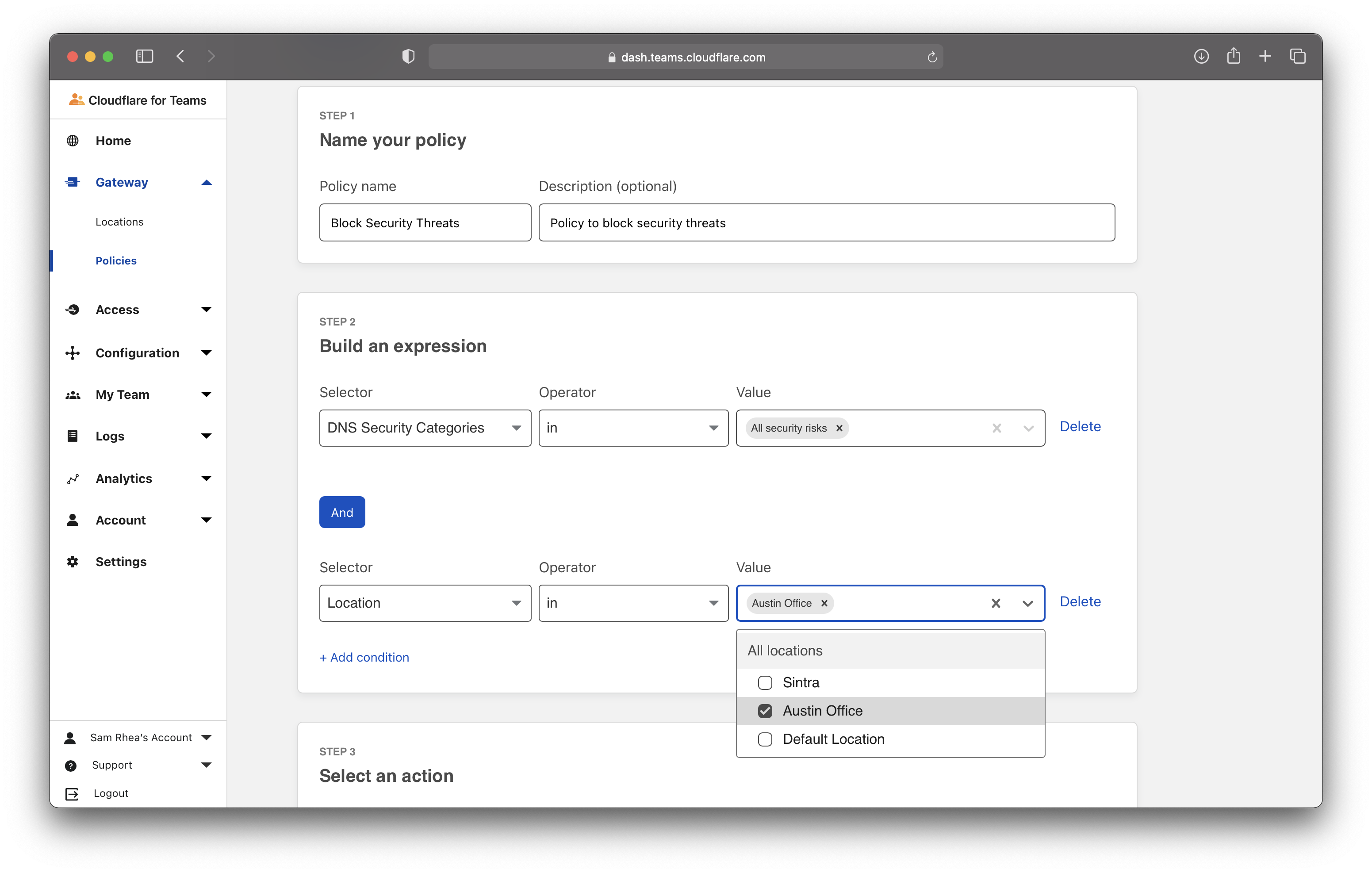Click the Policy name input field

425,223
